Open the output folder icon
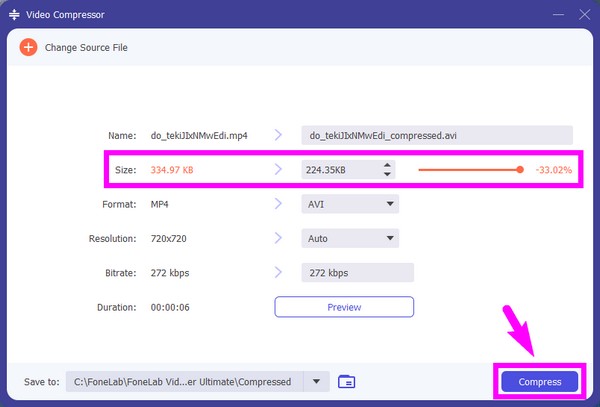This screenshot has height=407, width=600. coord(346,381)
